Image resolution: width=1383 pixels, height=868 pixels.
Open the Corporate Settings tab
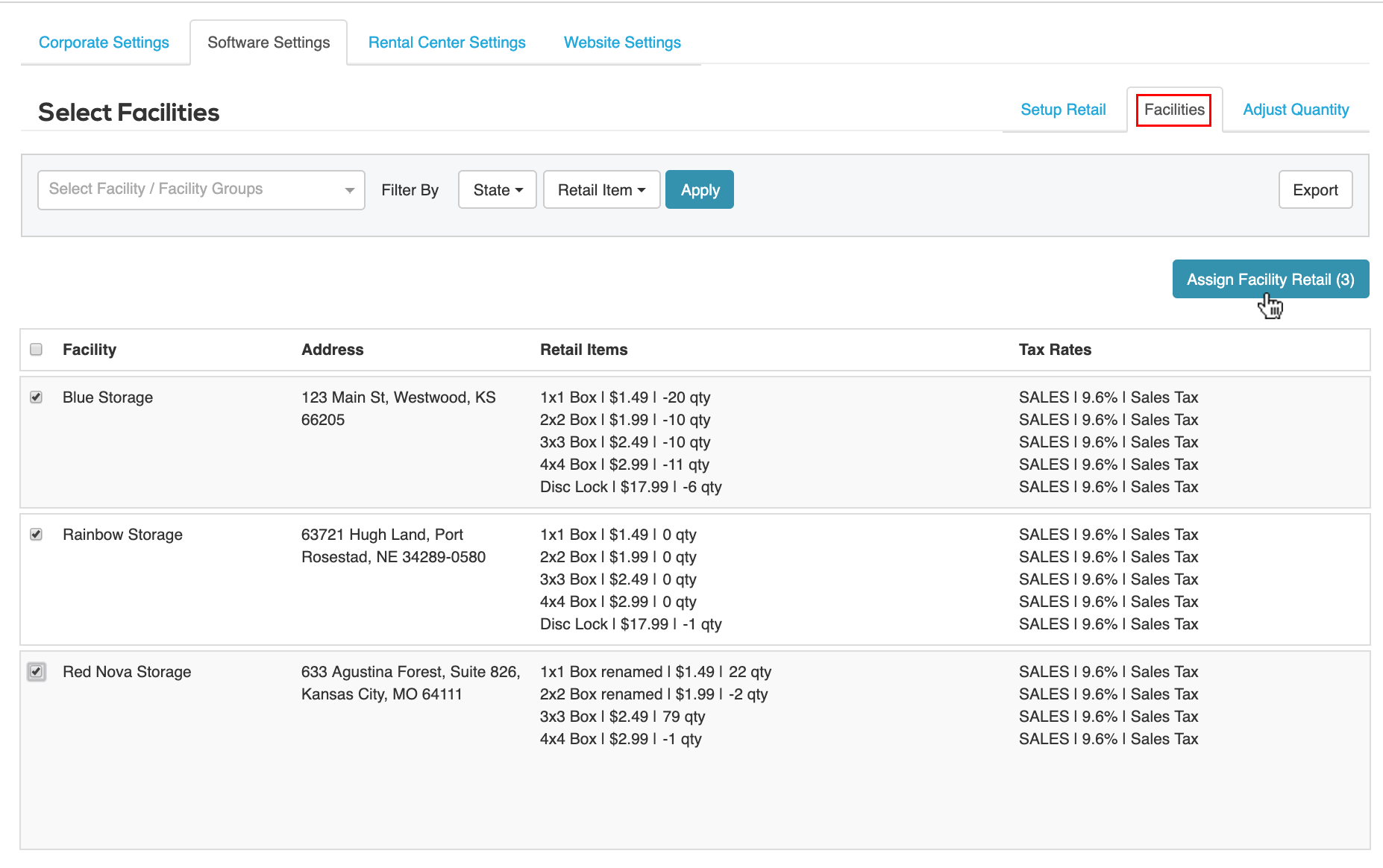tap(104, 43)
